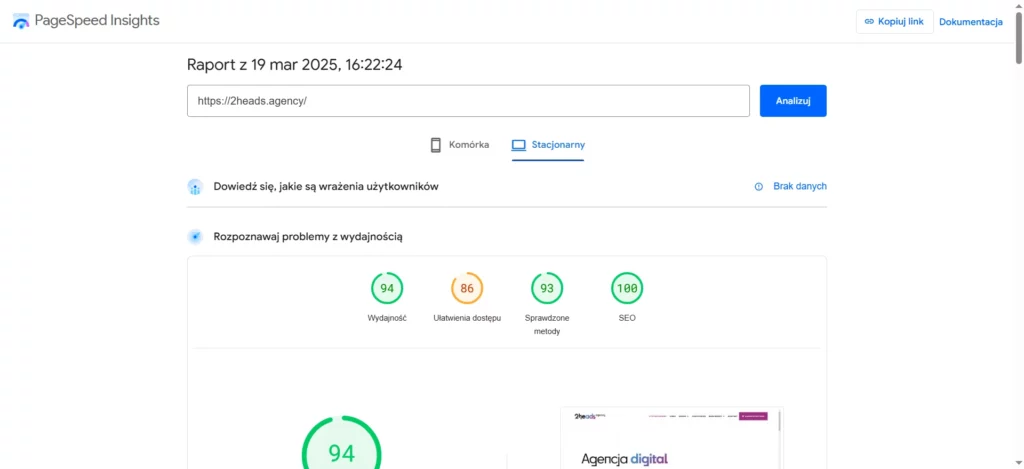This screenshot has width=1024, height=469.
Task: Click the SEO label under the gauge
Action: (x=627, y=318)
